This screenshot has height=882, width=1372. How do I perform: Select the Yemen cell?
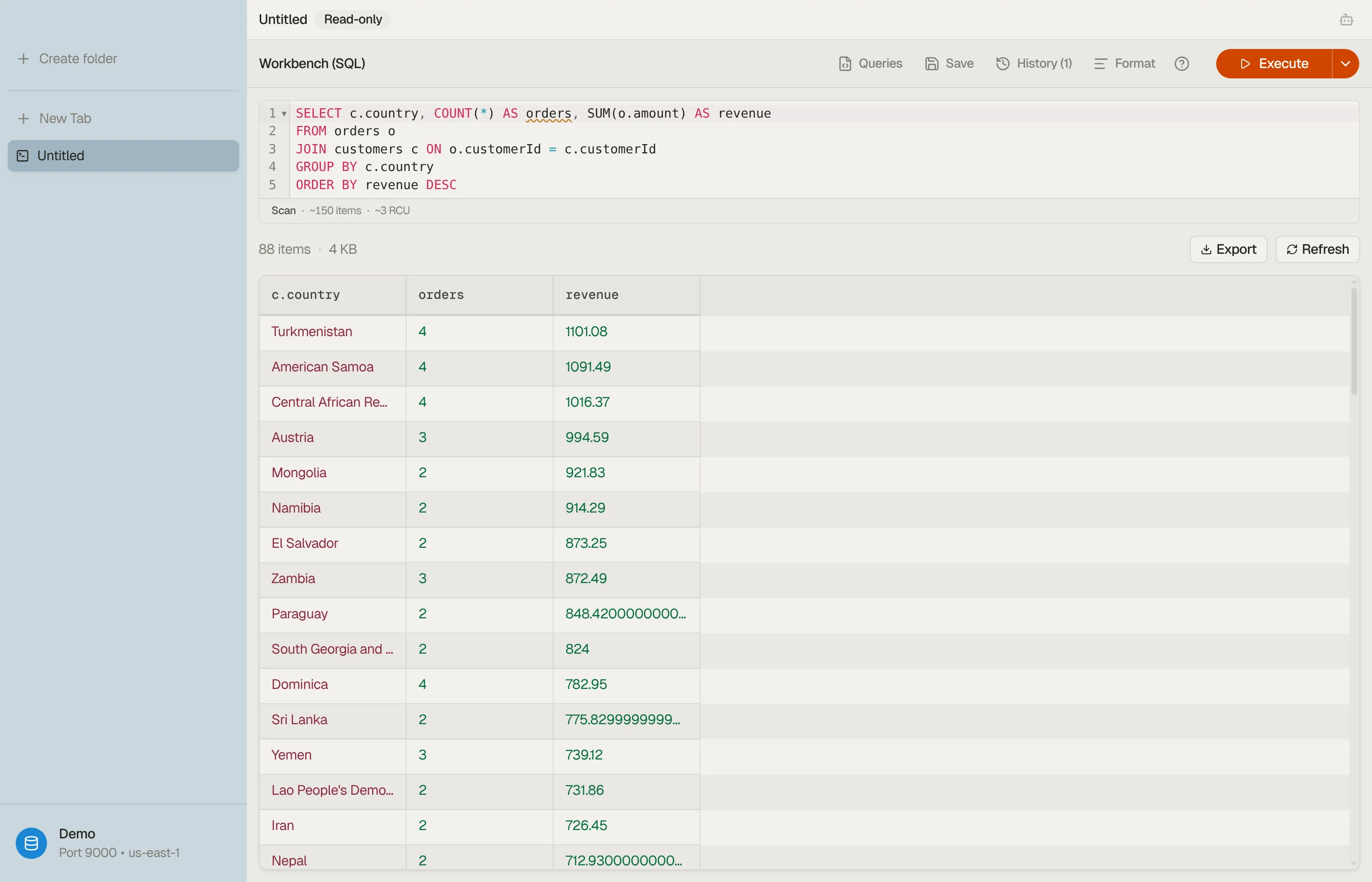[333, 755]
